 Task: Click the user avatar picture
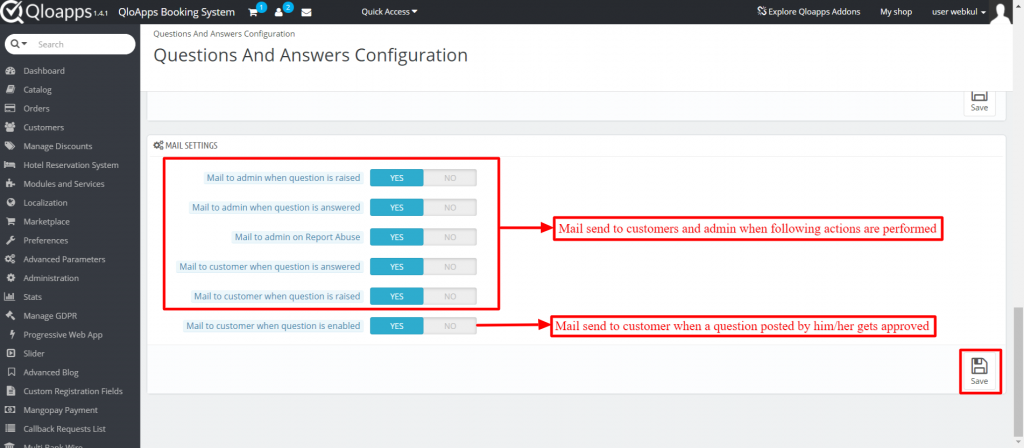(1001, 12)
